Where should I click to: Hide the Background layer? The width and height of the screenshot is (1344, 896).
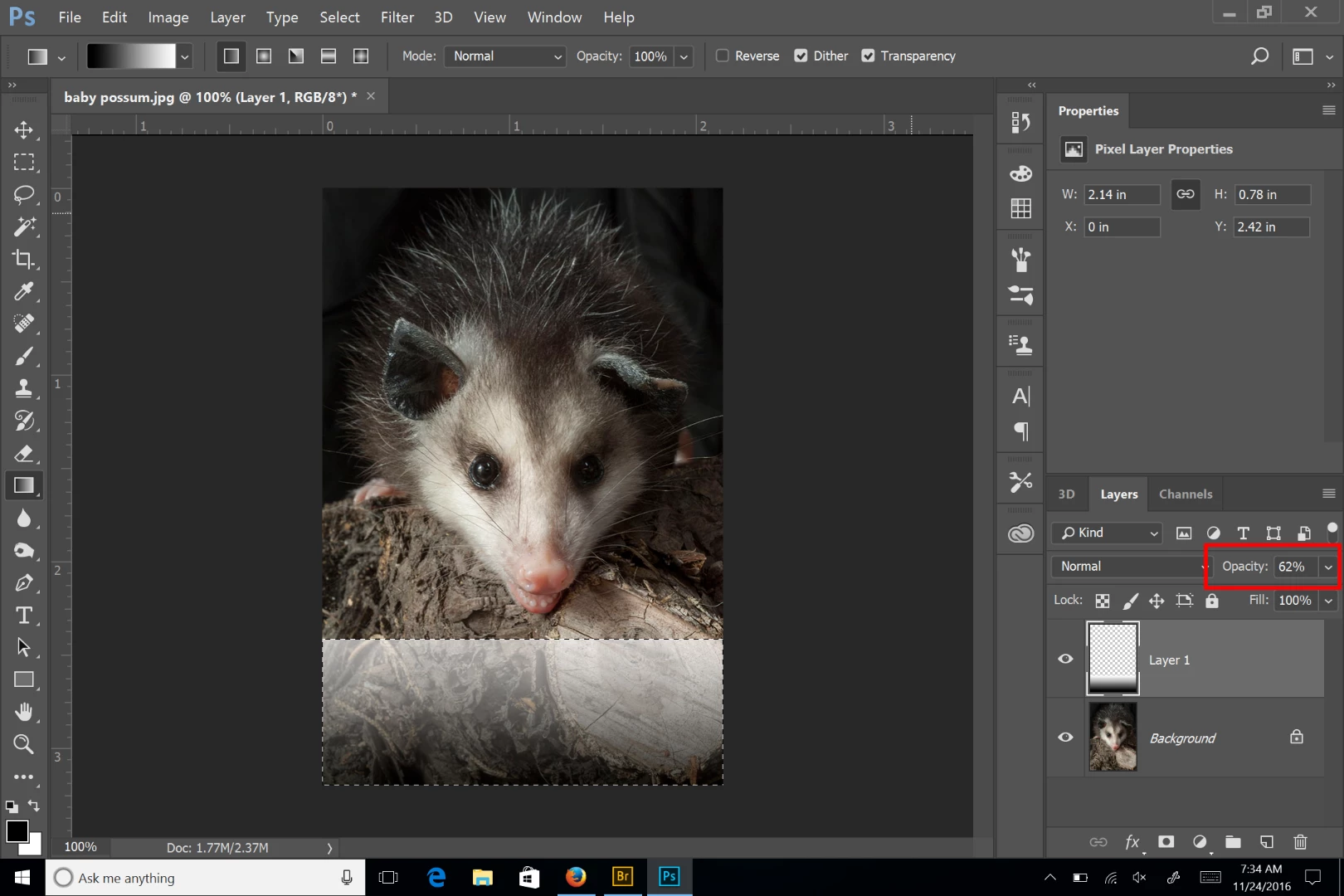pos(1065,737)
